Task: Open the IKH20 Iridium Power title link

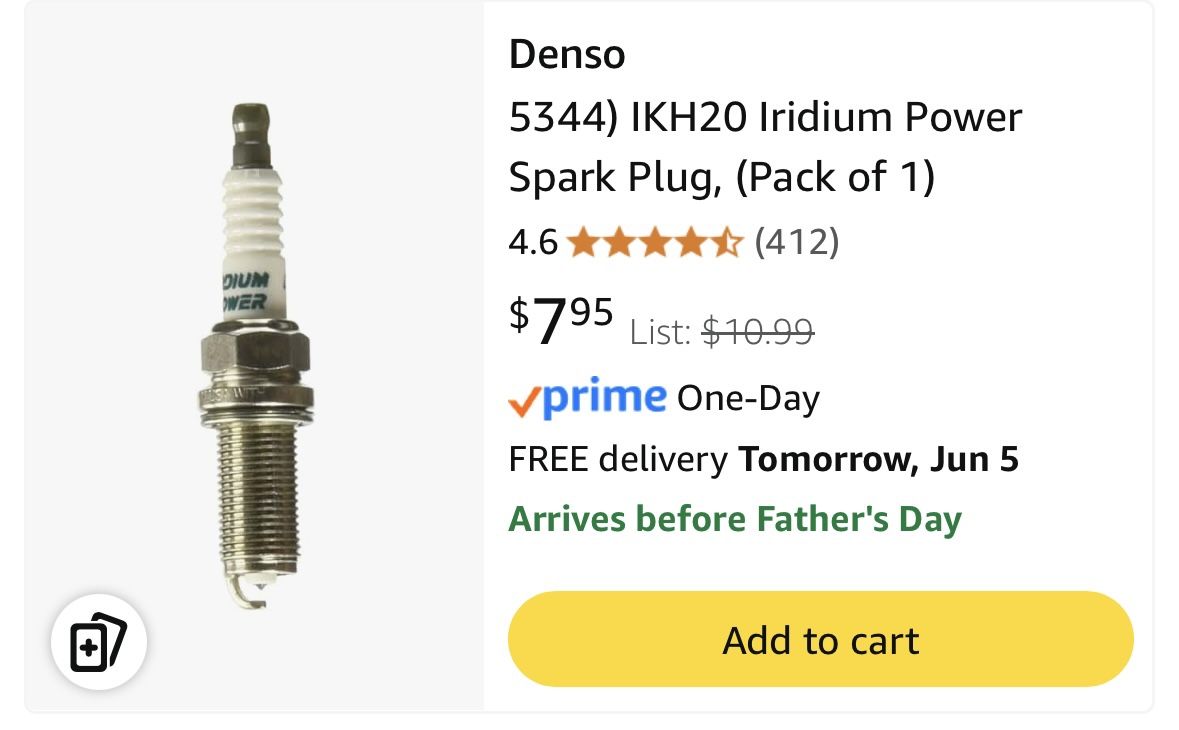Action: pos(765,118)
